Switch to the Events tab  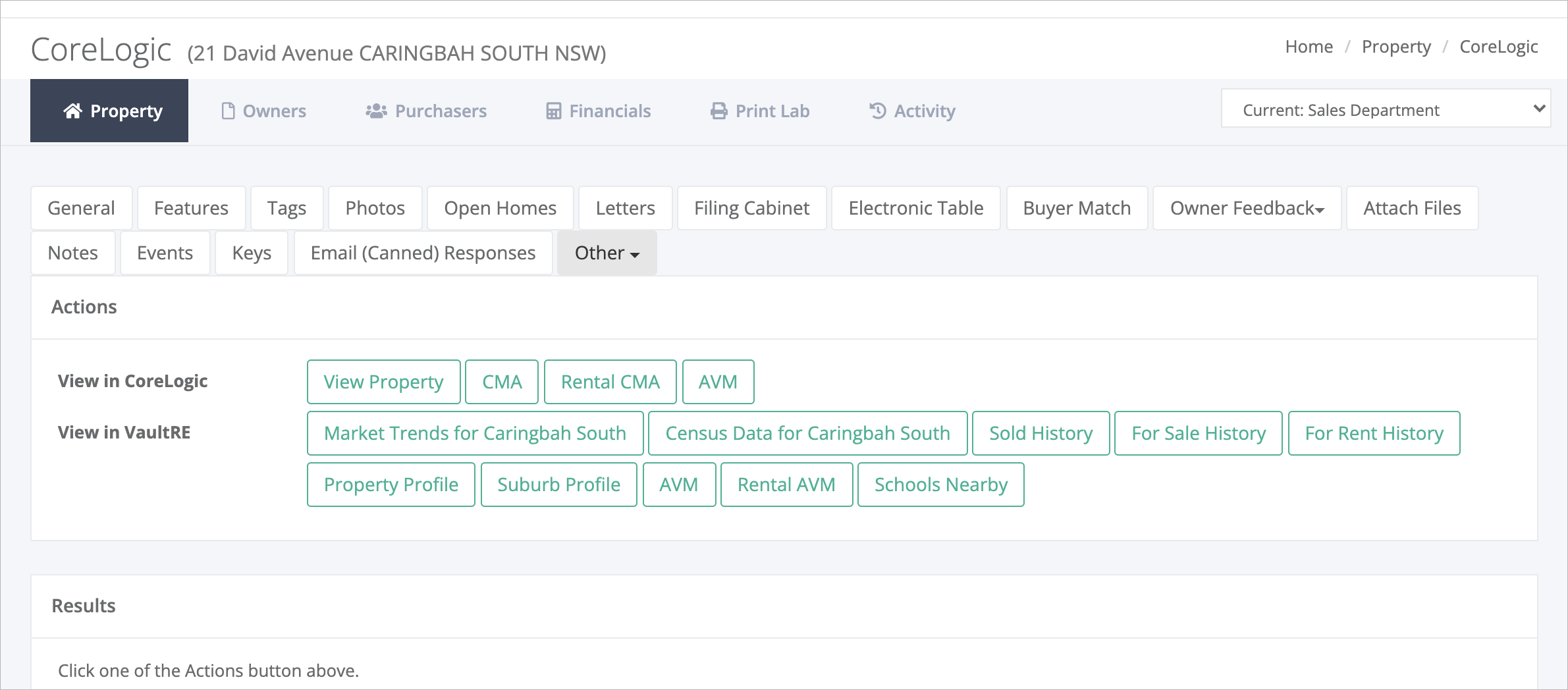(x=165, y=253)
